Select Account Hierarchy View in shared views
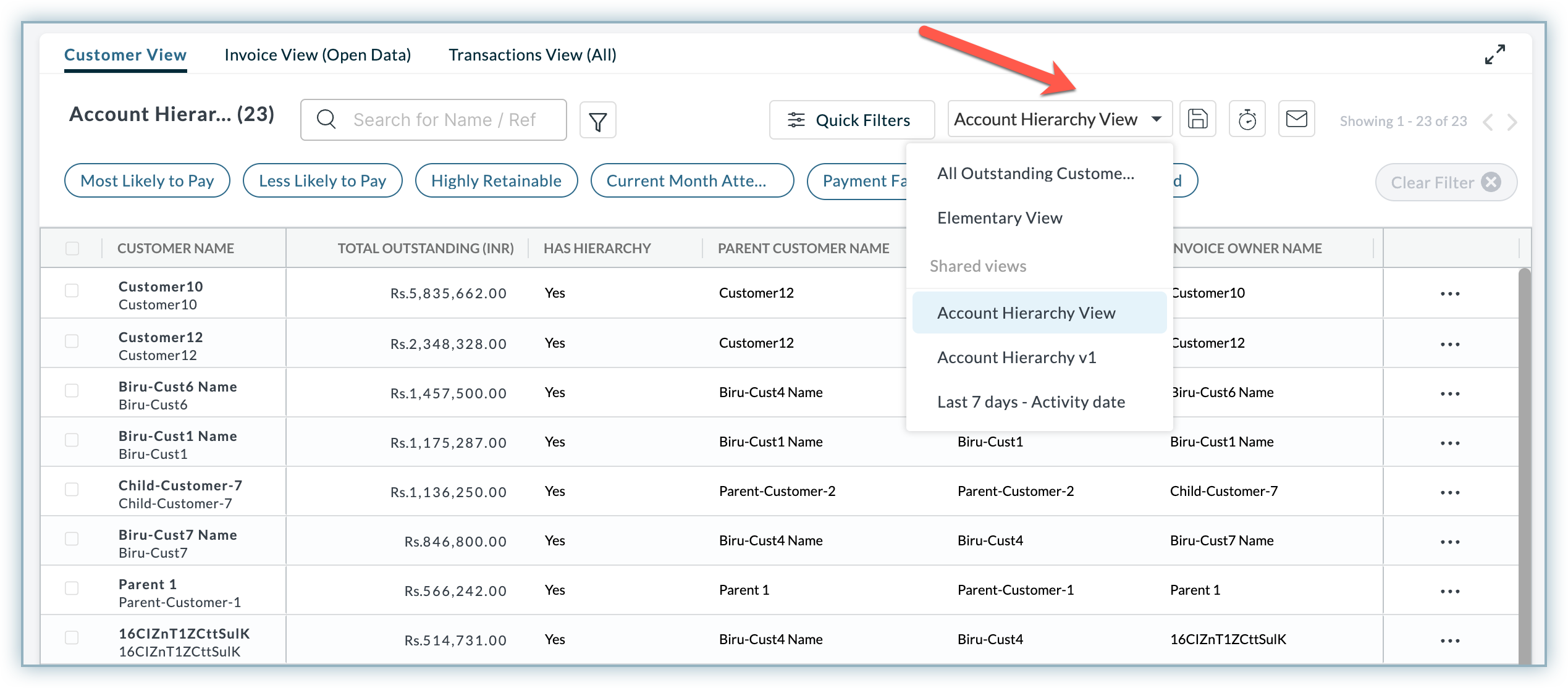Image resolution: width=1568 pixels, height=688 pixels. 1039,313
